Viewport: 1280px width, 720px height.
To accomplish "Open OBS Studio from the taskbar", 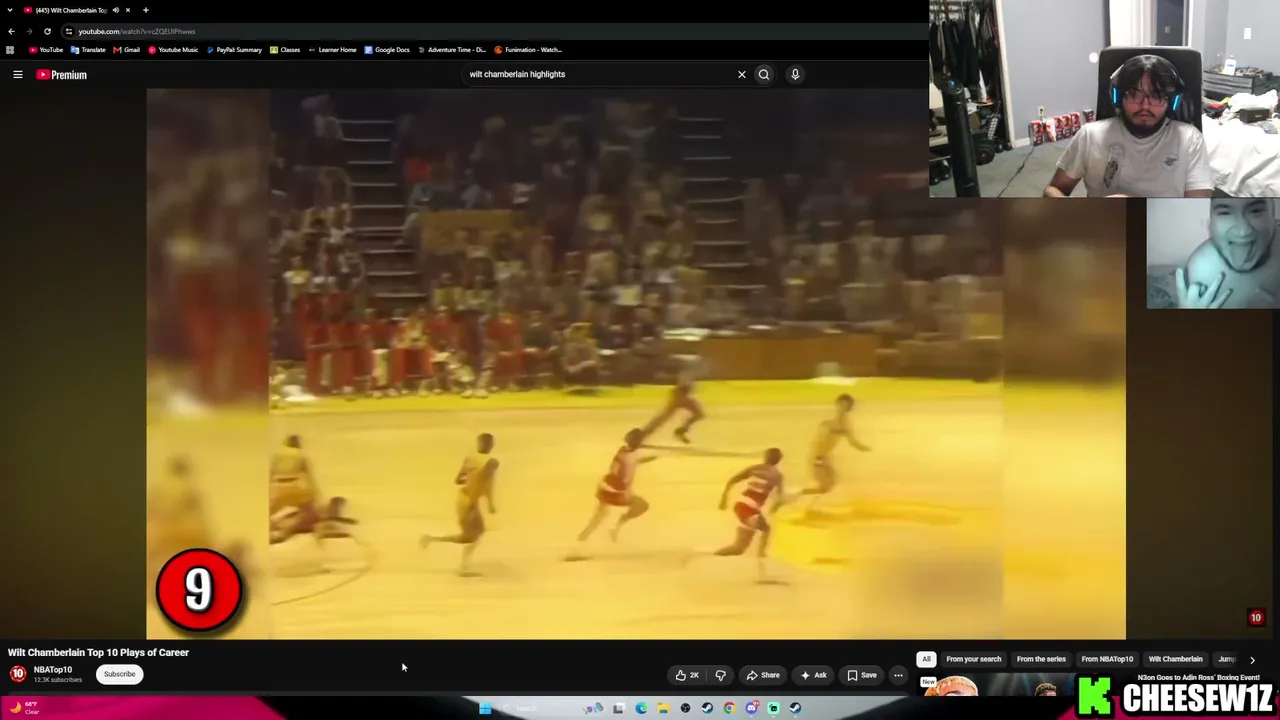I will (685, 708).
